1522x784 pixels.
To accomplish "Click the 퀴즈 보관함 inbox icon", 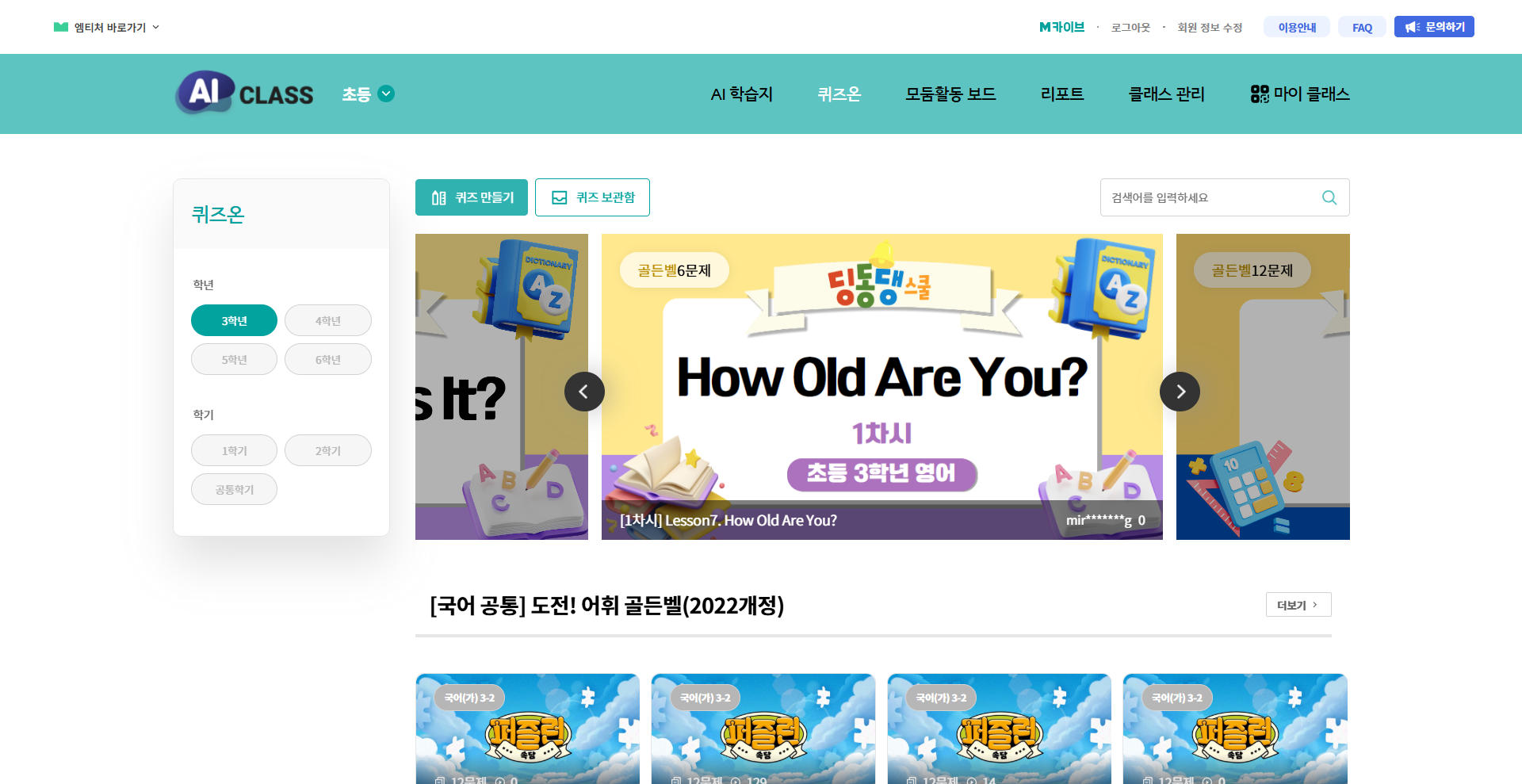I will [560, 197].
